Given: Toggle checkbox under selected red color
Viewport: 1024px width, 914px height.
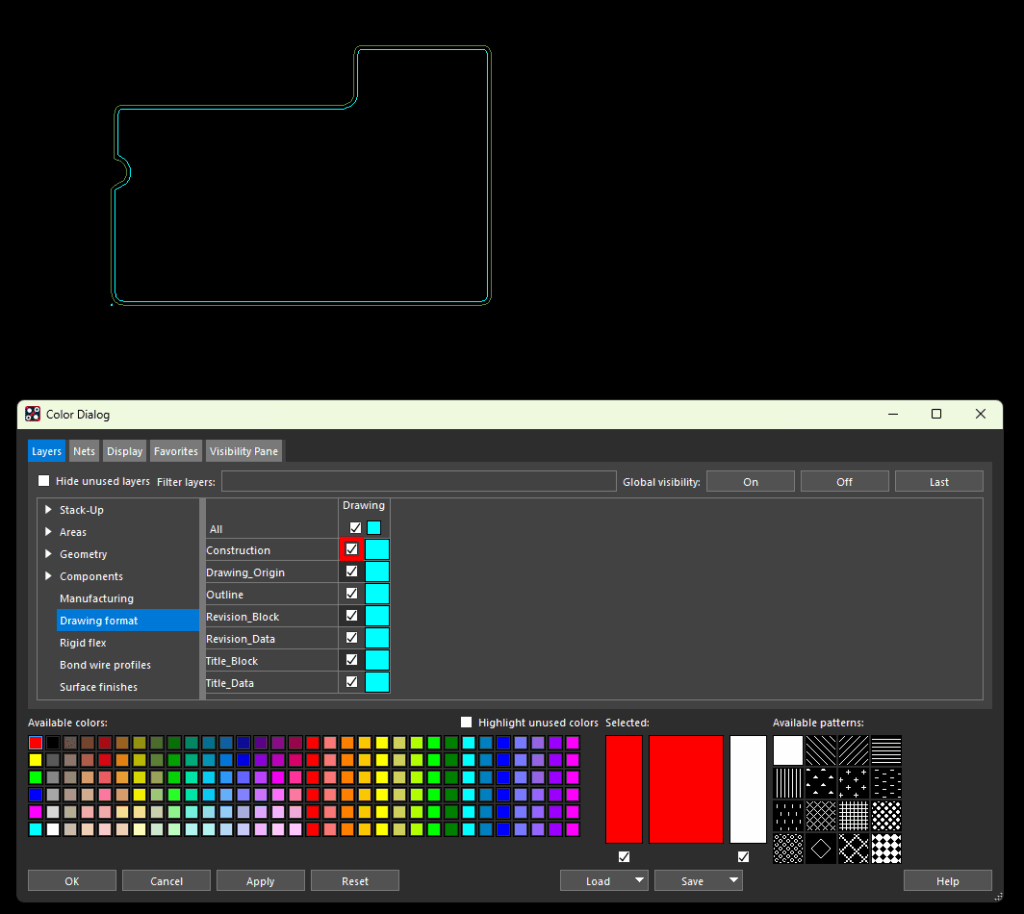Looking at the screenshot, I should click(624, 857).
